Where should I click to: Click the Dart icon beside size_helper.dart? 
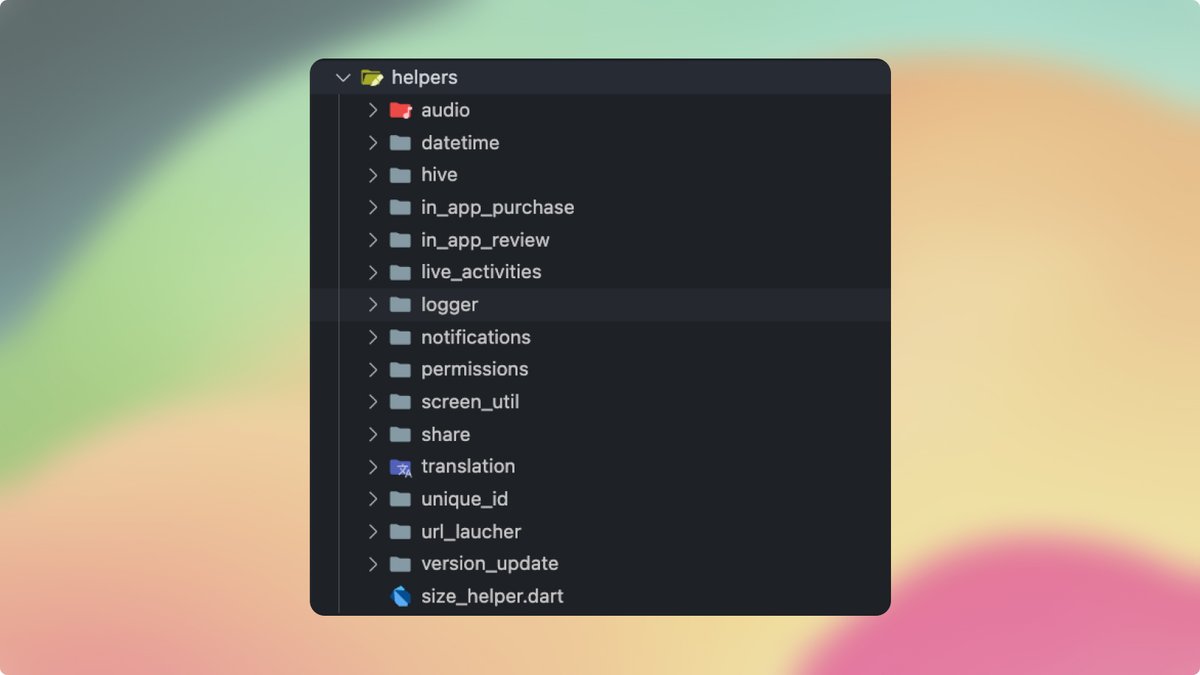[400, 595]
